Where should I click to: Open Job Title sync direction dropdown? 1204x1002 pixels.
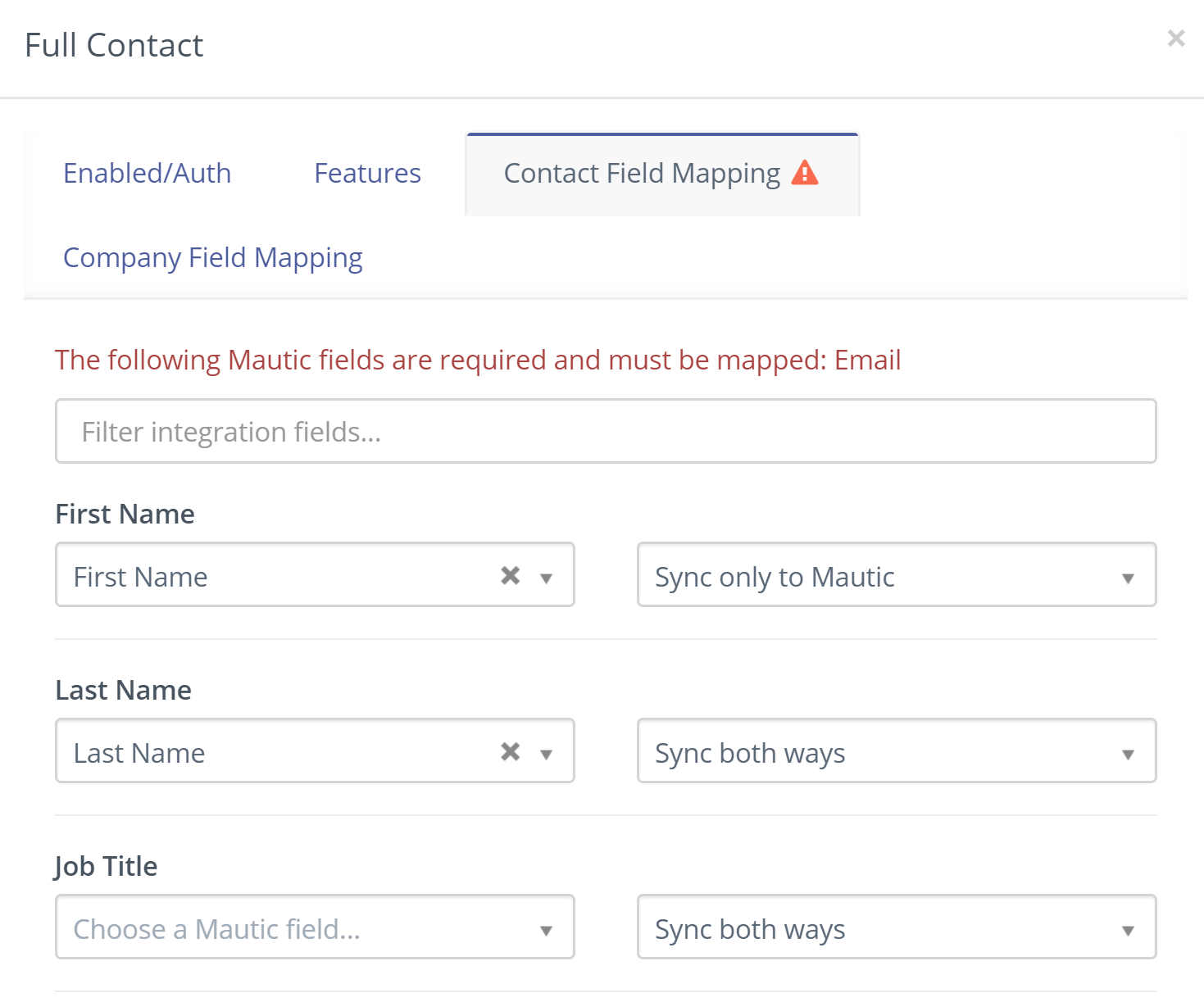[897, 927]
